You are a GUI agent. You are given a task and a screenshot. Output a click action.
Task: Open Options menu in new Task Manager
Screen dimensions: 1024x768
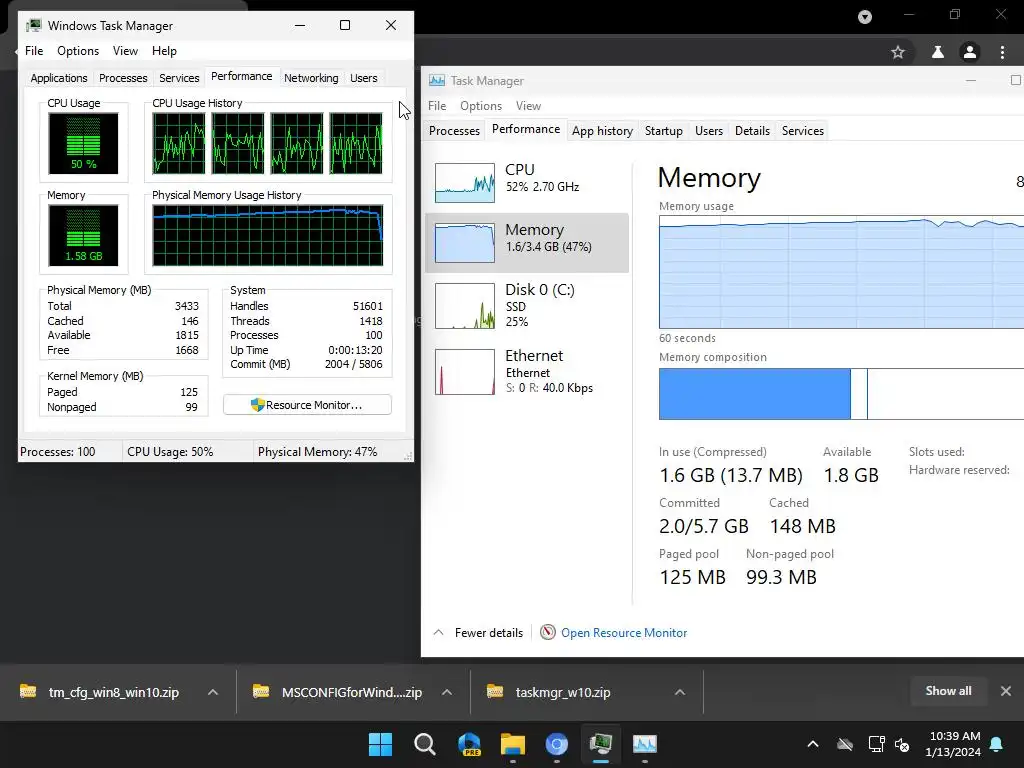pos(481,106)
